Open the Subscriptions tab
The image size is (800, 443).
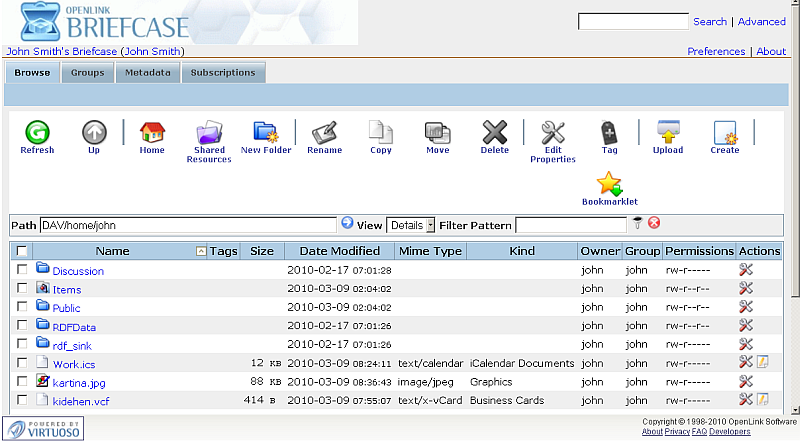click(223, 73)
